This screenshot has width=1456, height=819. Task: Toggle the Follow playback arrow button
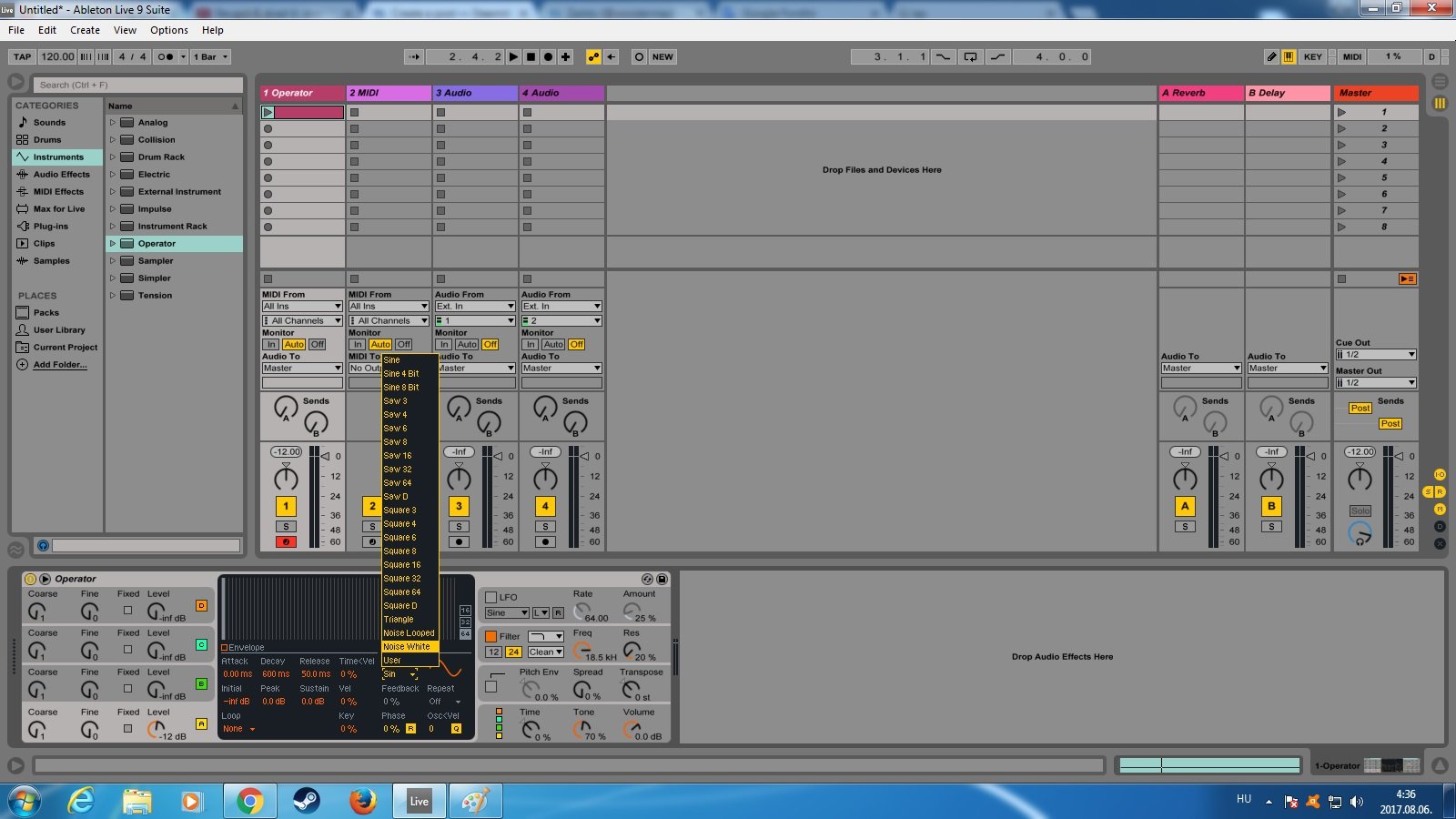[x=415, y=56]
